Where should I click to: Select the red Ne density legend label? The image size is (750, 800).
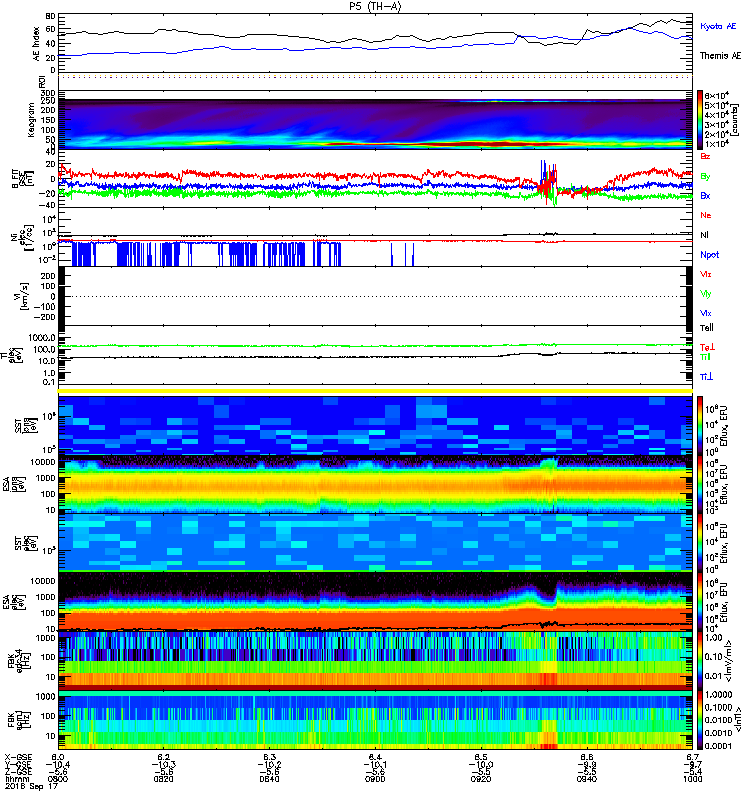706,215
